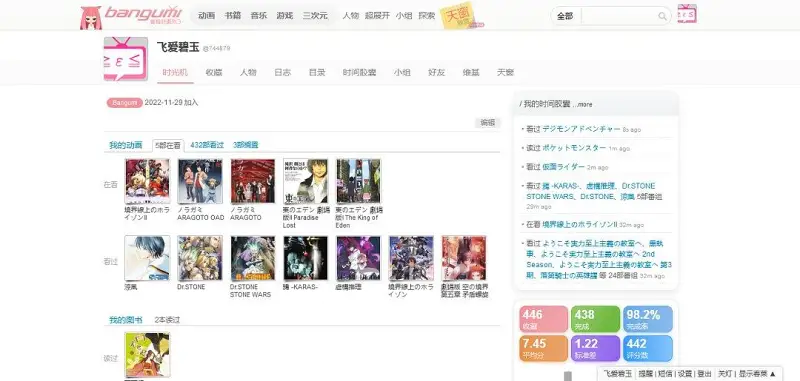Open the user avatar at top right

coord(687,14)
